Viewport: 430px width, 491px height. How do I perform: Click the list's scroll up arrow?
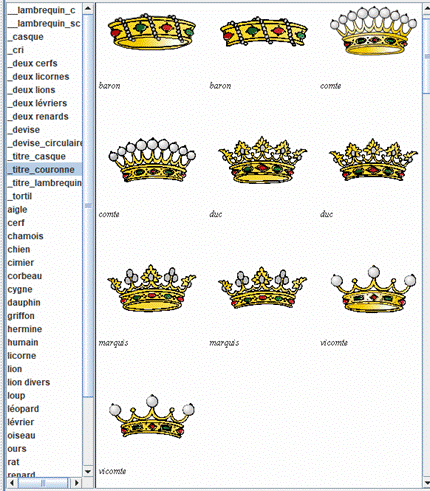pos(88,8)
